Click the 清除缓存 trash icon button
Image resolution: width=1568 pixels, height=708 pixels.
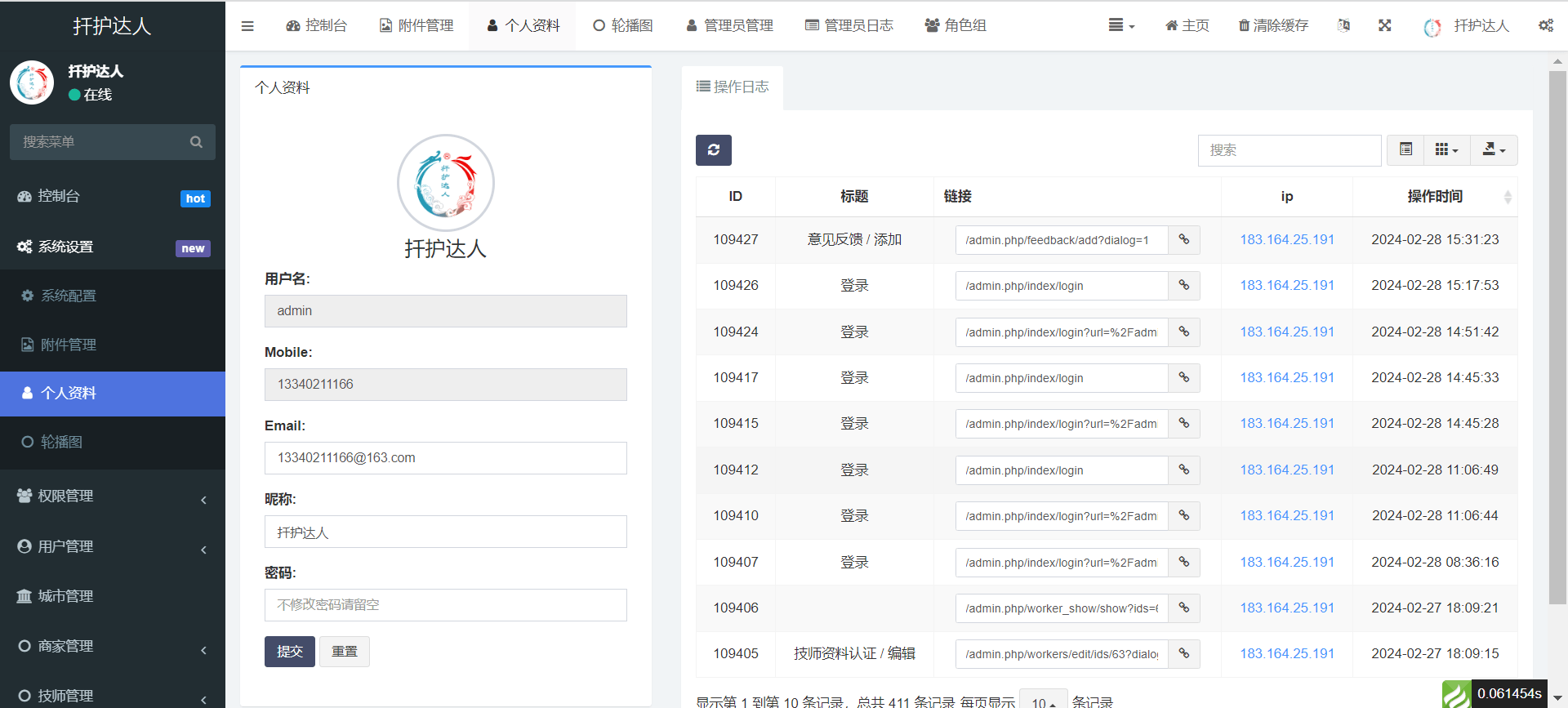click(x=1273, y=26)
